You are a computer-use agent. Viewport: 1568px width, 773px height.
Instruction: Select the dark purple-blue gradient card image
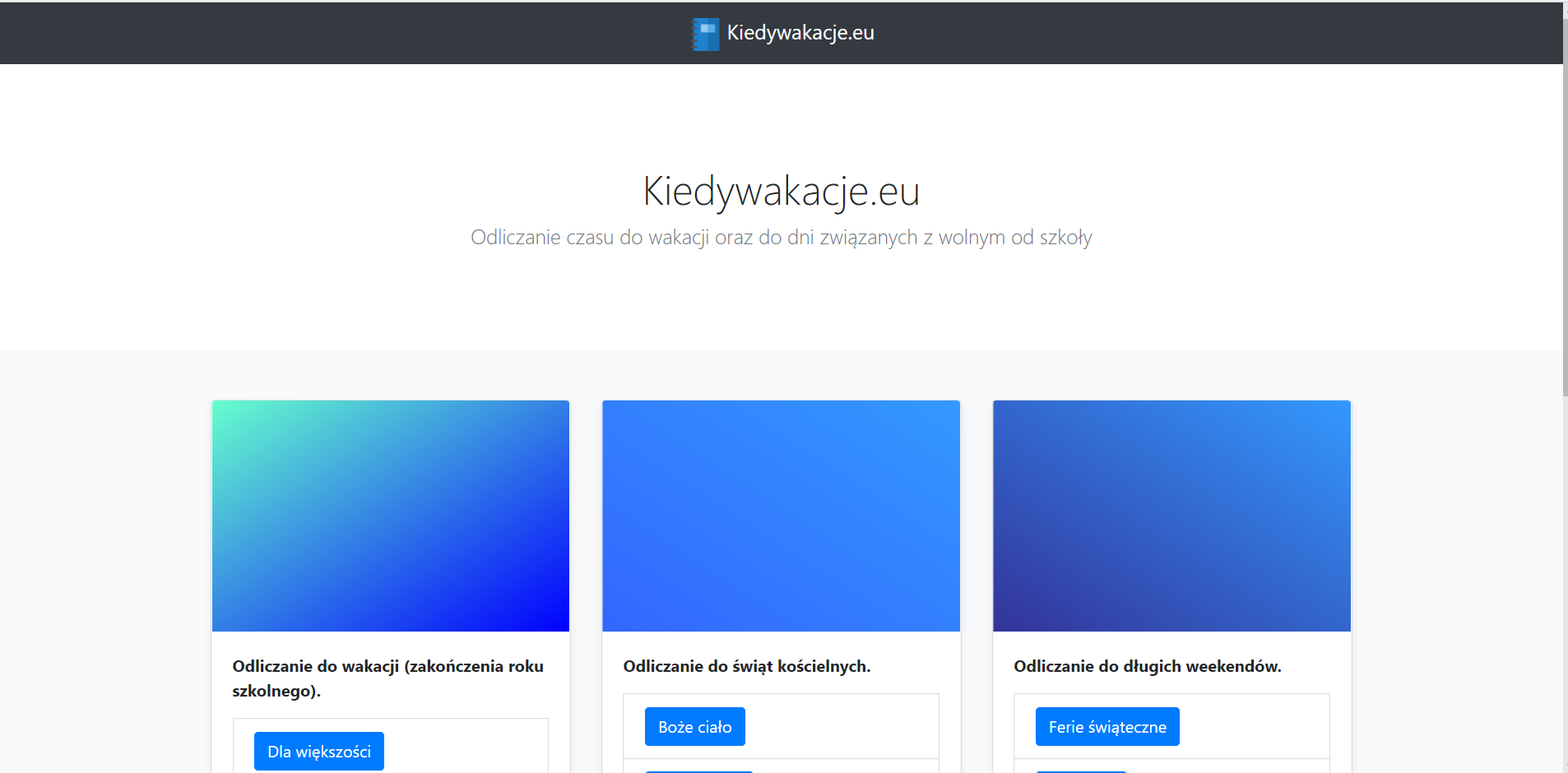point(1171,516)
